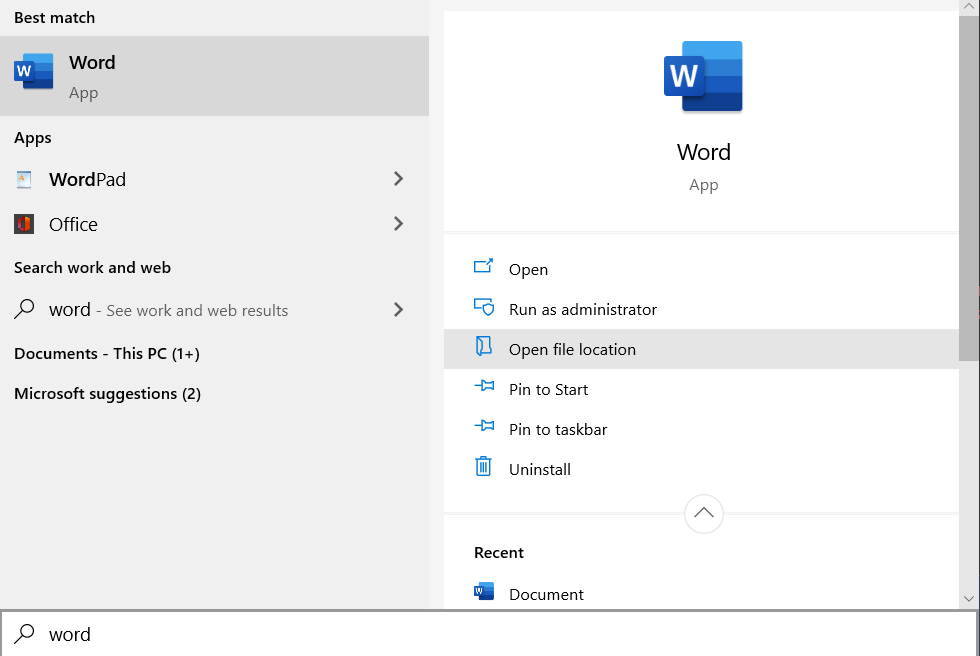Select Open file location
This screenshot has height=656, width=980.
click(x=701, y=349)
